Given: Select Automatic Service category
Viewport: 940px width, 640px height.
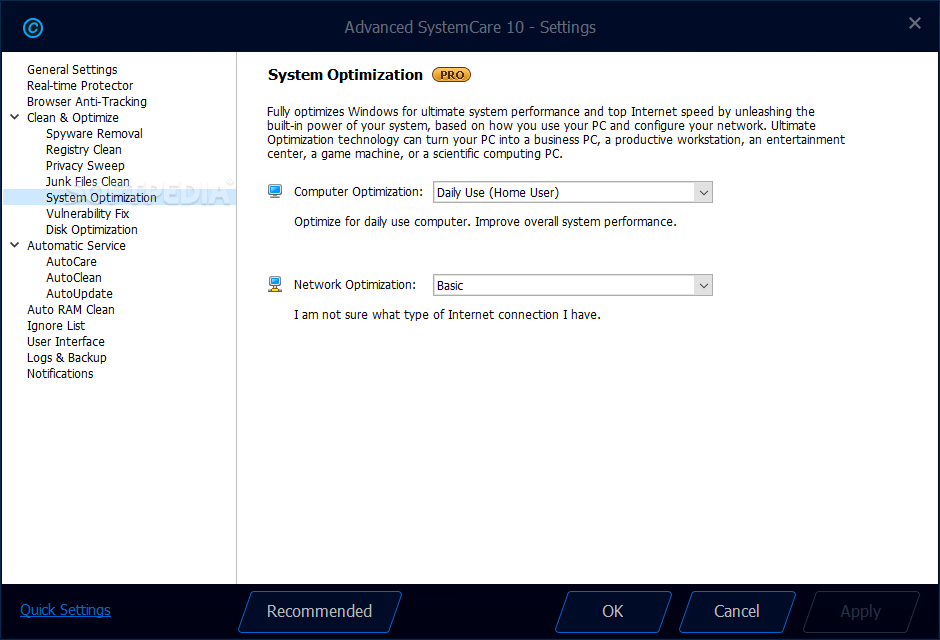Looking at the screenshot, I should click(x=76, y=246).
